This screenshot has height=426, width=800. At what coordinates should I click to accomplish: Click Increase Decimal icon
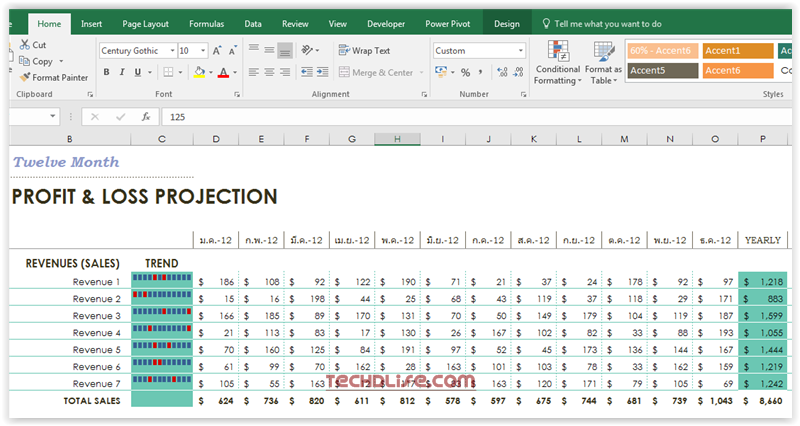[x=503, y=72]
